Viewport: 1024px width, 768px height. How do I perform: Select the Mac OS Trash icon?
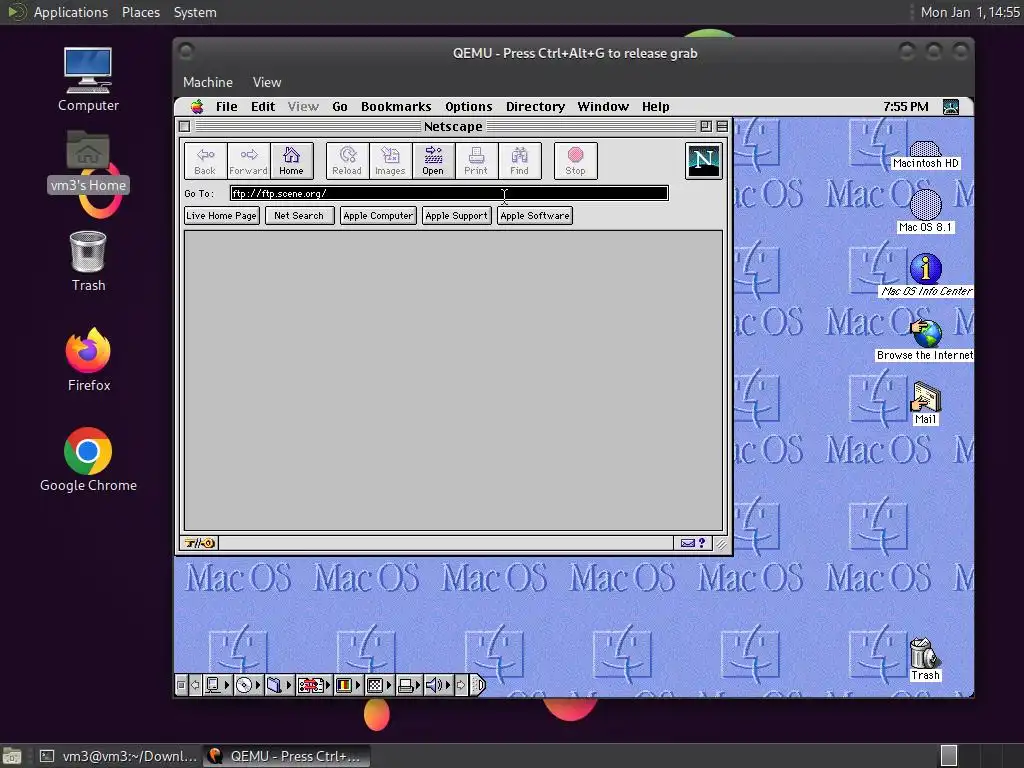tap(925, 660)
